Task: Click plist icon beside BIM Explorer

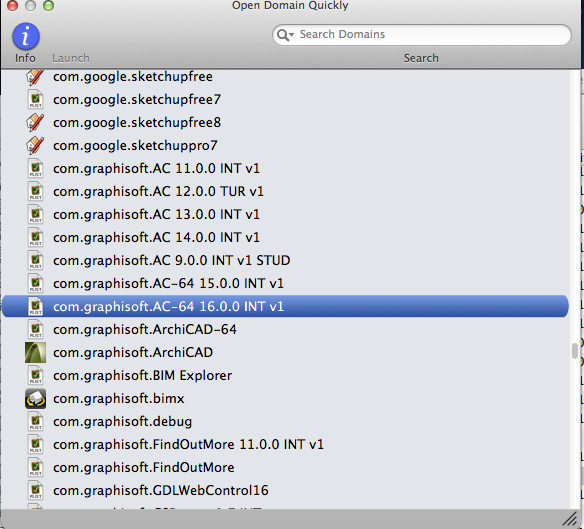Action: [x=36, y=376]
